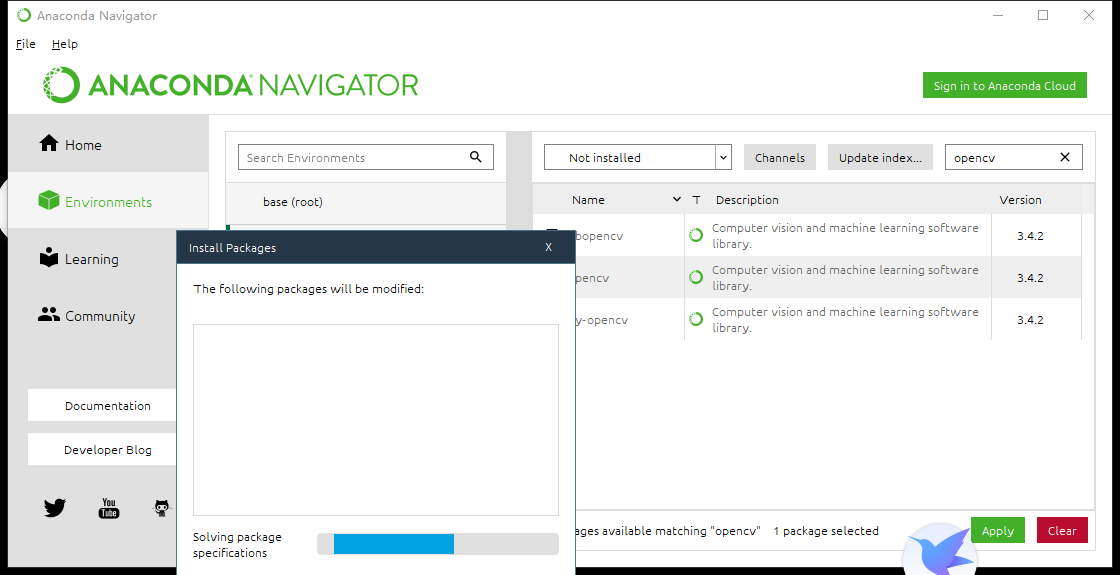Click the T column header
The image size is (1120, 575).
pos(696,199)
